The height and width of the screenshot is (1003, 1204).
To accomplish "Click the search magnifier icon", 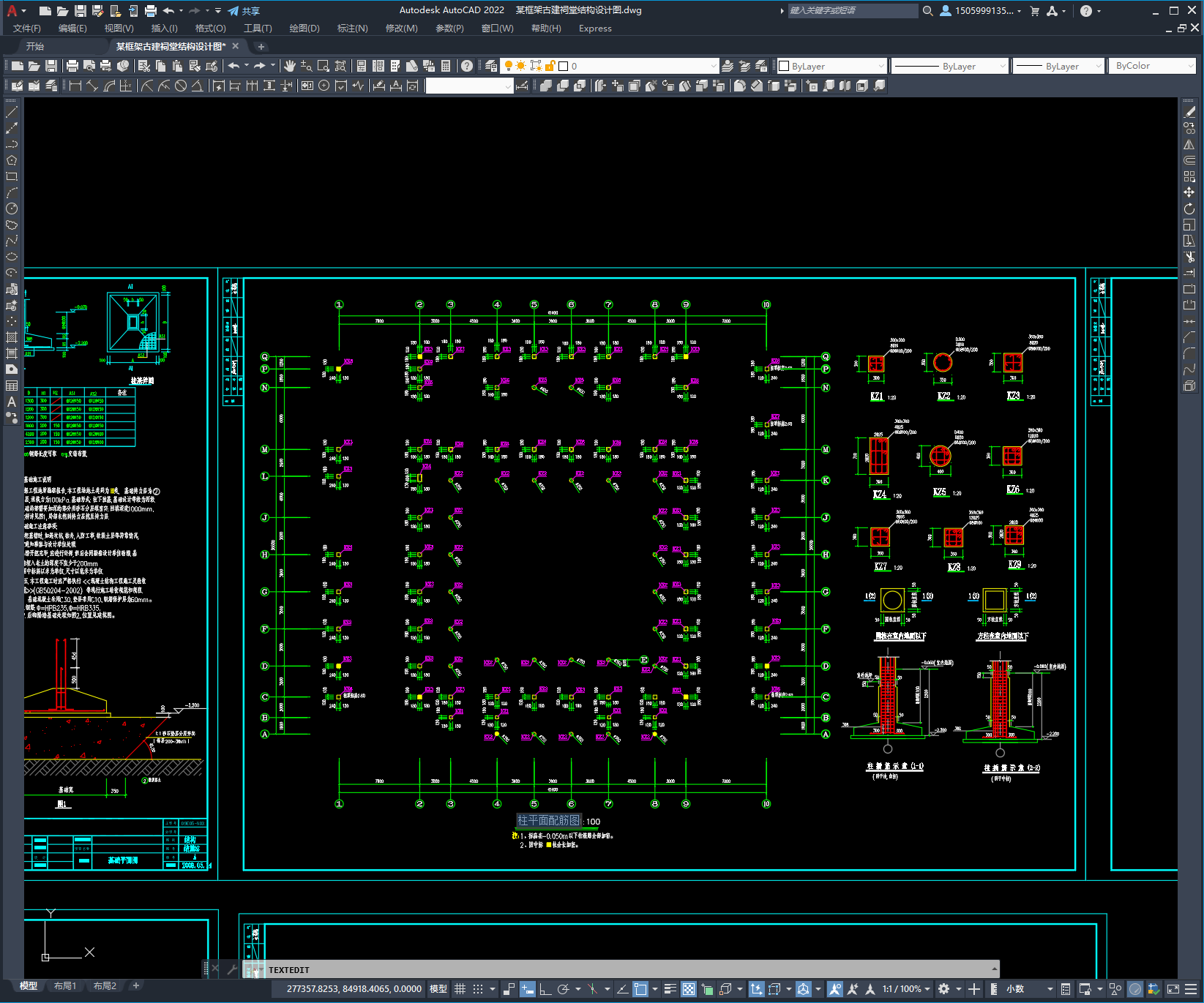I will 927,11.
